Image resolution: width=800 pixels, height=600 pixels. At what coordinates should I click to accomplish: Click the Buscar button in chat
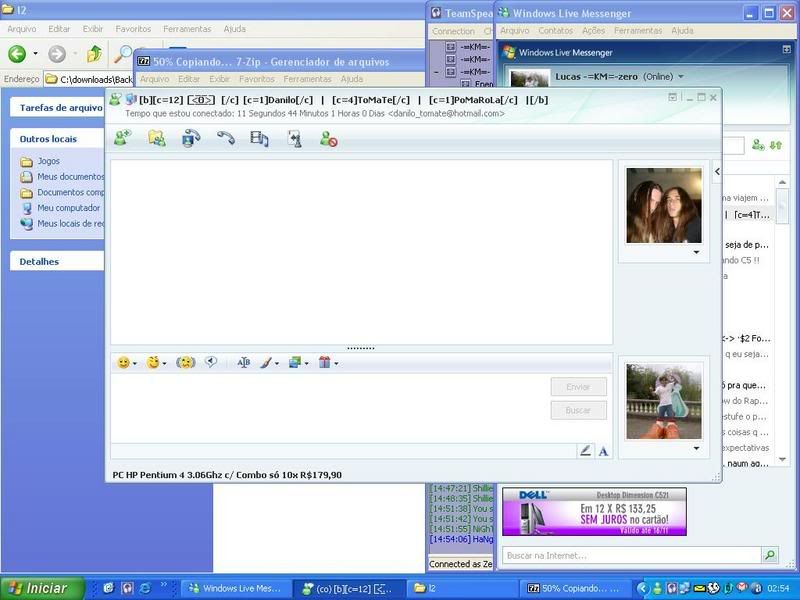[579, 410]
